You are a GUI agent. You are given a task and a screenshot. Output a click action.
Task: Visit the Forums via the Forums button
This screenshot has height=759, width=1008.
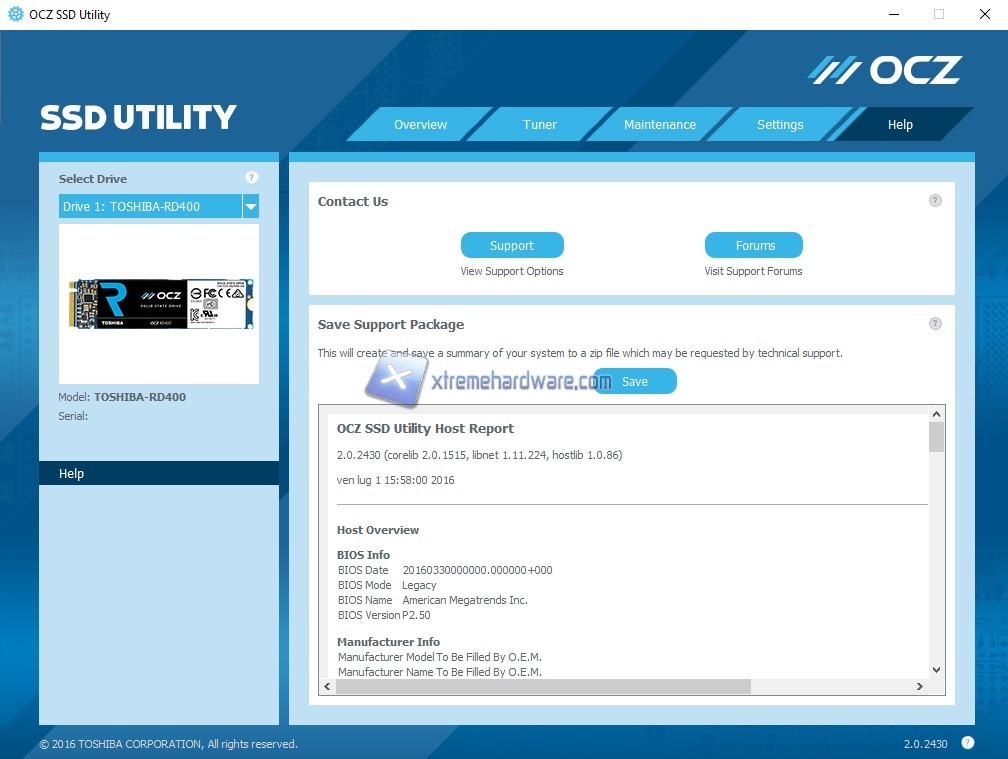(x=754, y=245)
